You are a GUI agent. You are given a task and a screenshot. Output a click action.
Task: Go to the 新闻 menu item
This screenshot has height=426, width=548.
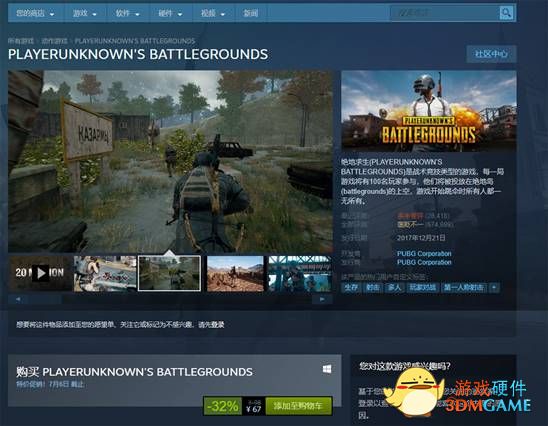point(250,13)
